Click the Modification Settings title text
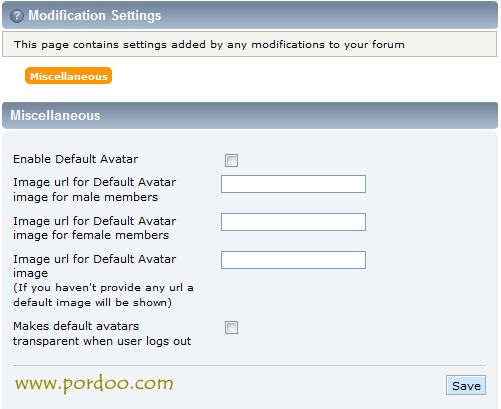 [95, 16]
